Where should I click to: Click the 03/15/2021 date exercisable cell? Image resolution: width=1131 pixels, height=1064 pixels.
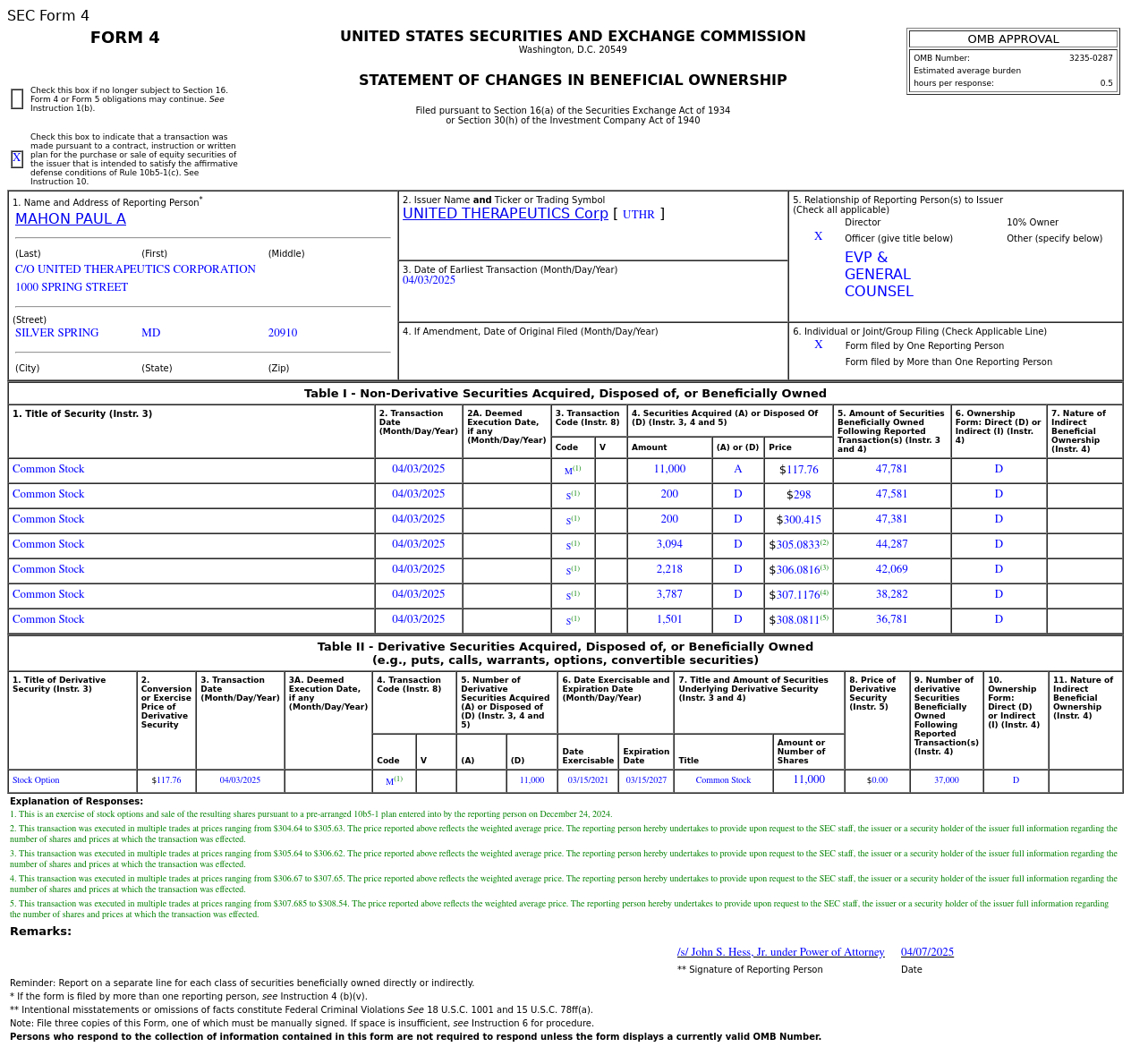pos(588,780)
